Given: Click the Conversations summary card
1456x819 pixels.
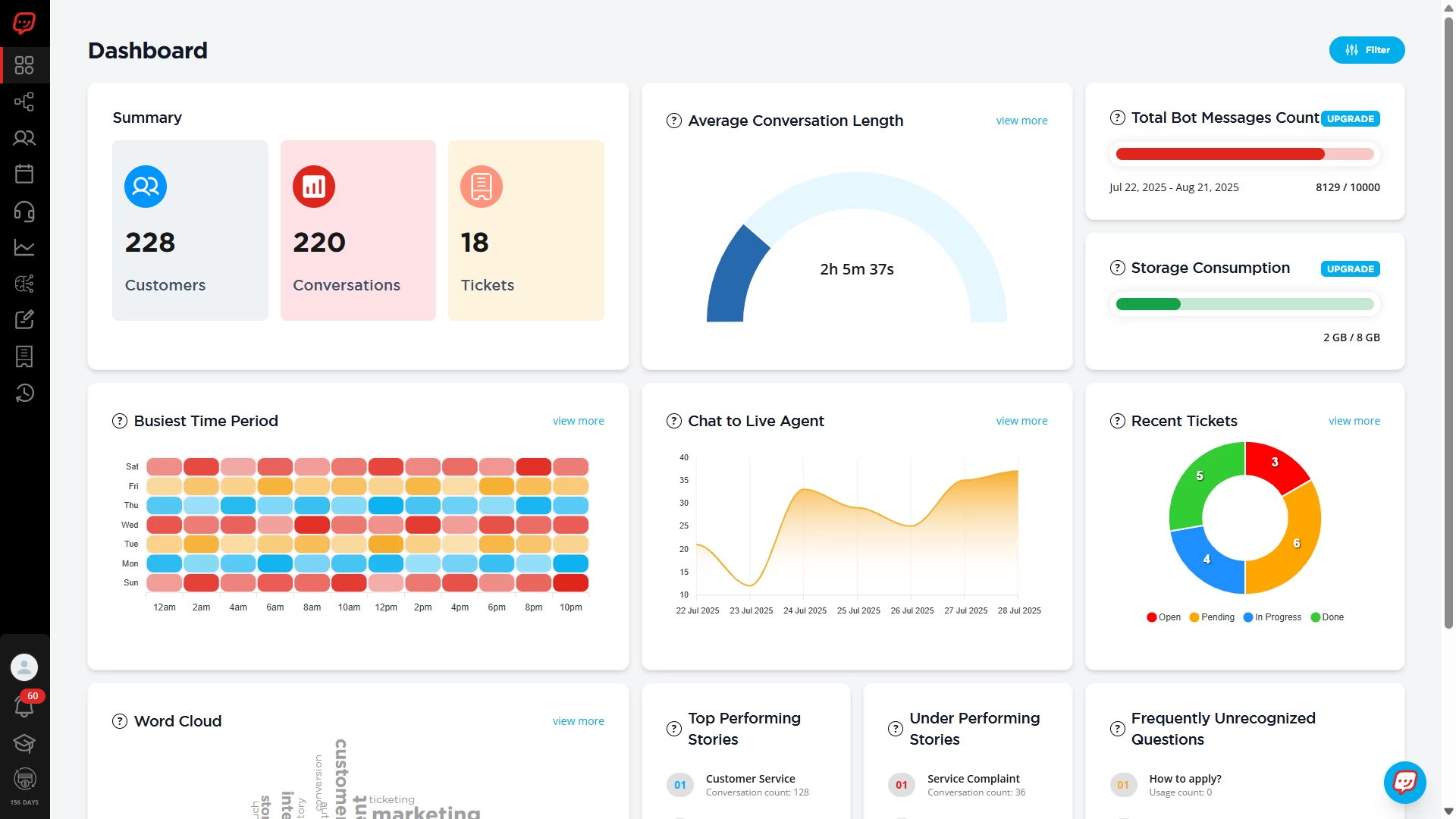Looking at the screenshot, I should pyautogui.click(x=358, y=231).
